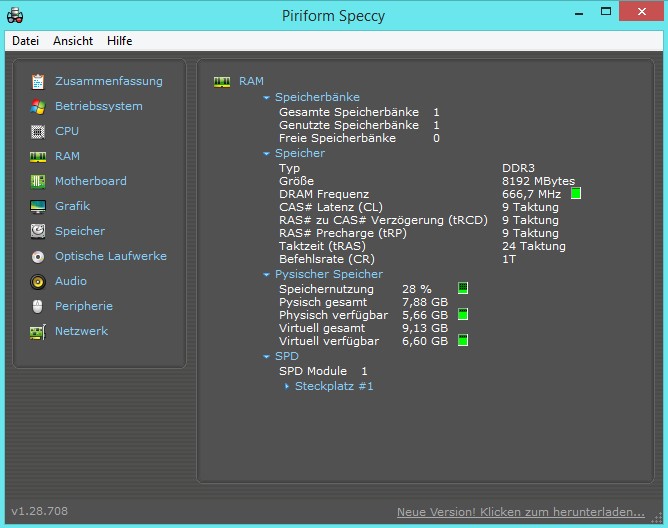
Task: Click the SPD Module row label
Action: 313,371
